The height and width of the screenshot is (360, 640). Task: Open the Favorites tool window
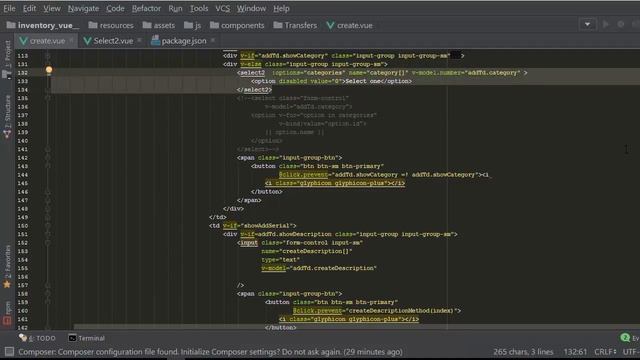point(7,267)
